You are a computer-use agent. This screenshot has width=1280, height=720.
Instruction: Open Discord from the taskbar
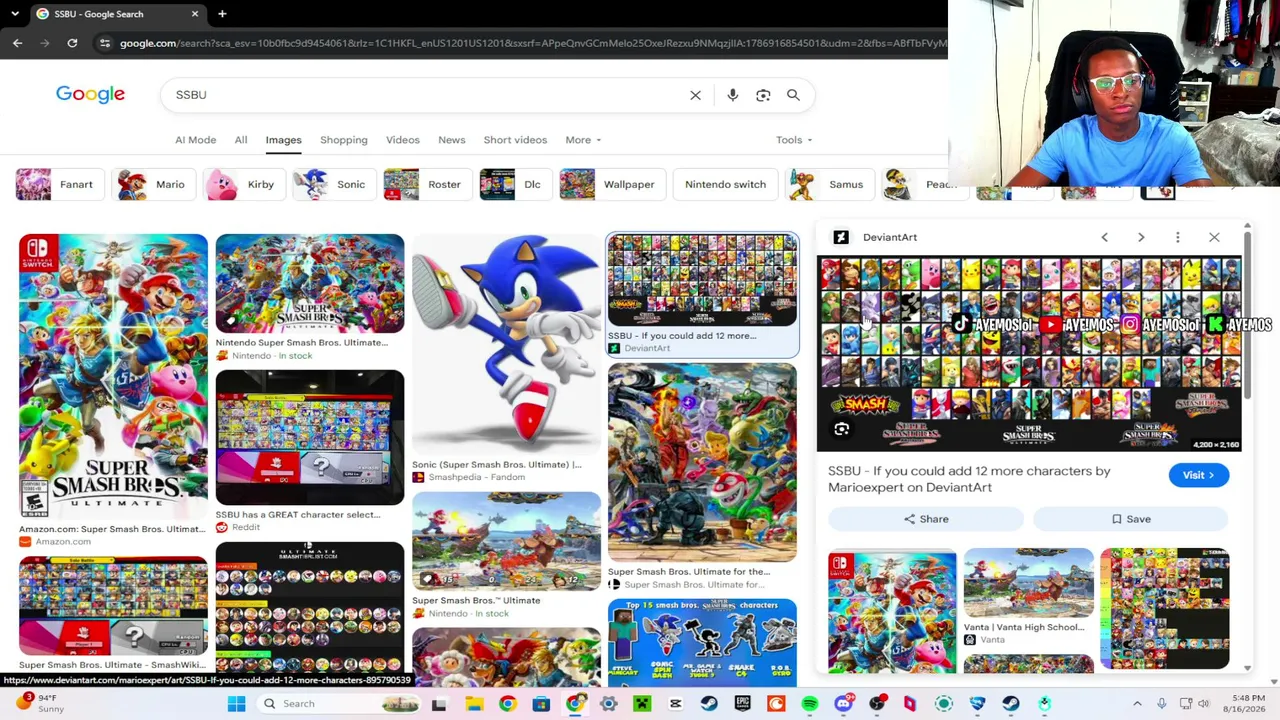(843, 704)
